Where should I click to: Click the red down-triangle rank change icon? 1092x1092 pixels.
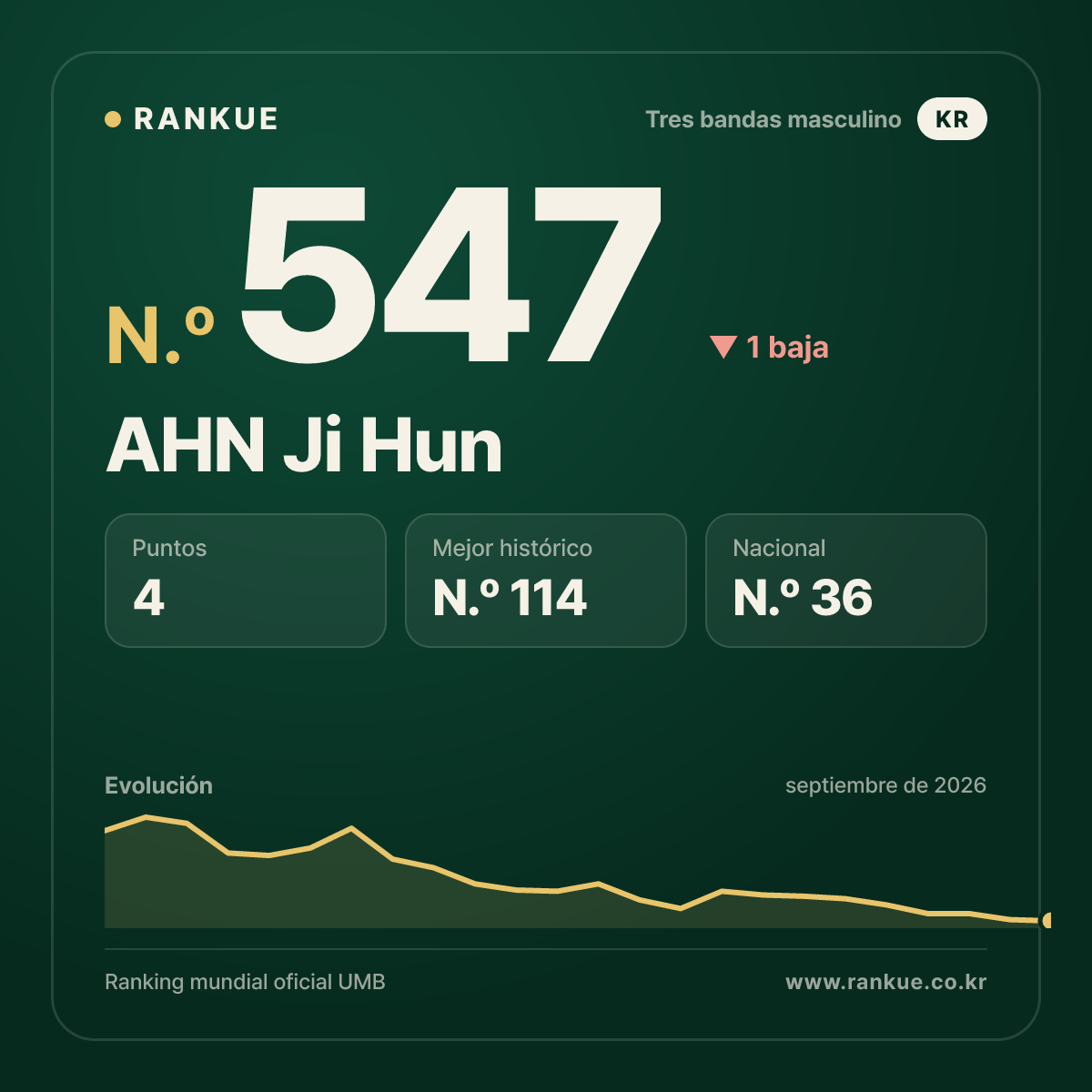click(x=723, y=347)
